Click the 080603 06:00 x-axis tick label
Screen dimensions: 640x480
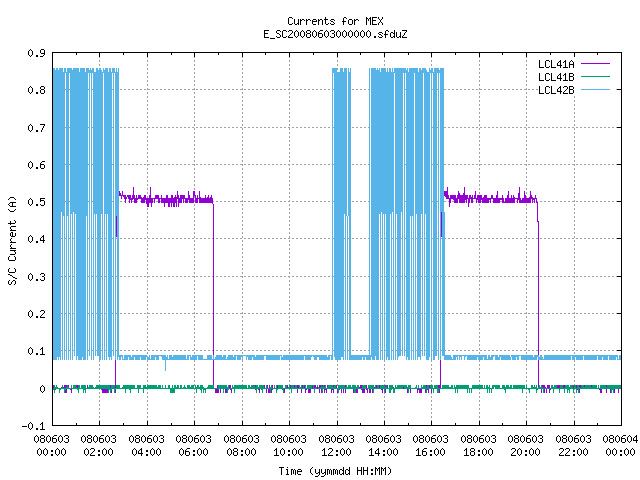[x=193, y=446]
